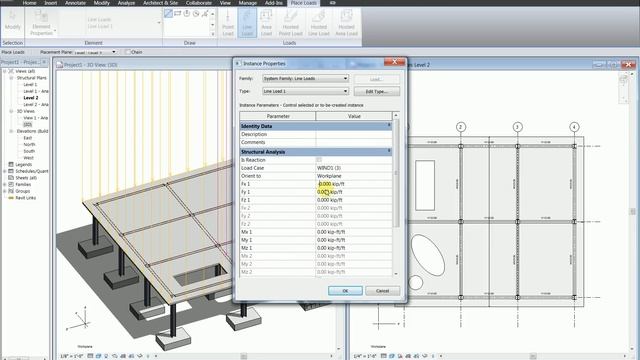This screenshot has width=640, height=360.
Task: Click the 3D view window document icon
Action: [60, 64]
